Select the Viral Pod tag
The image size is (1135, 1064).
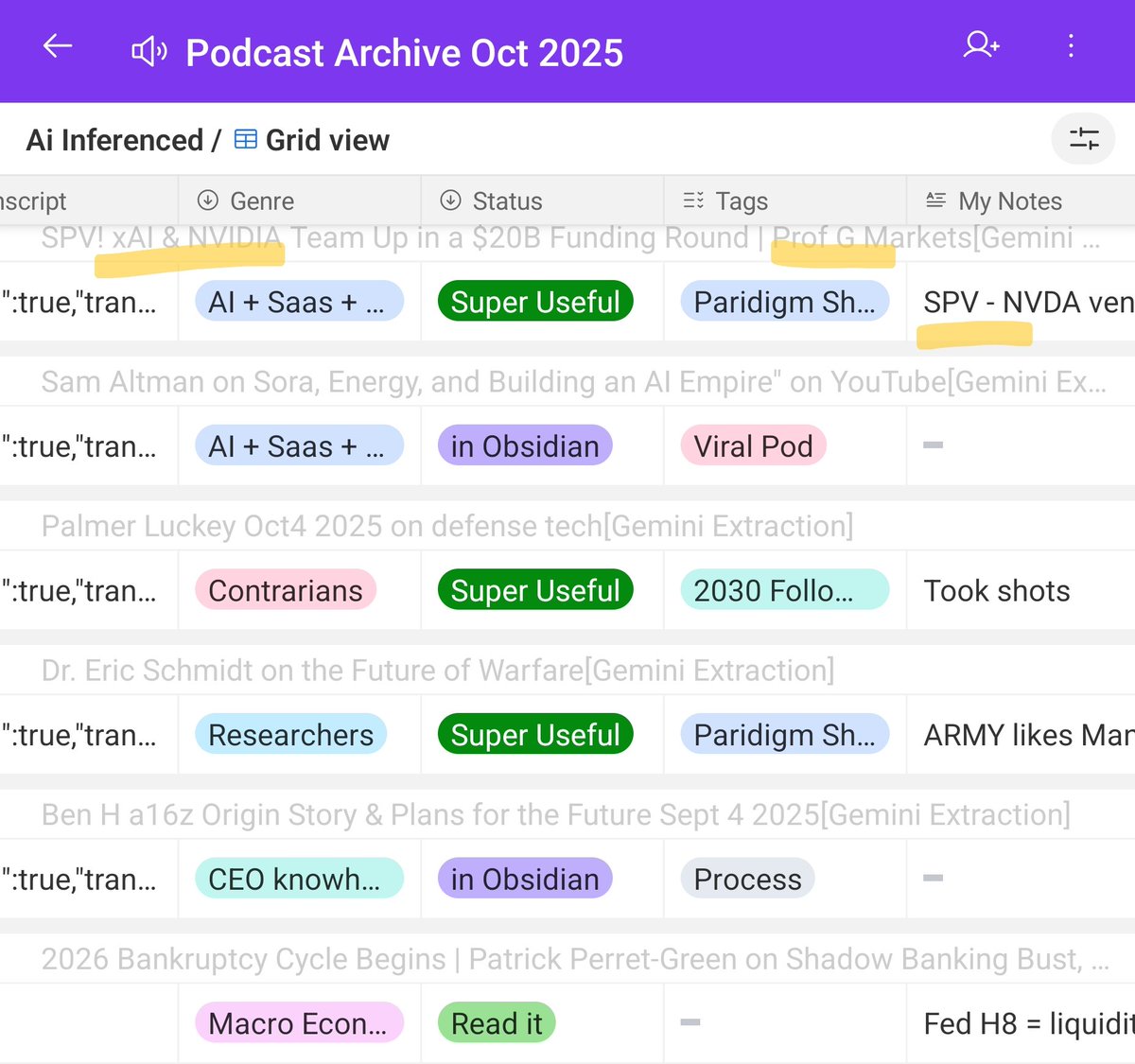click(x=754, y=445)
